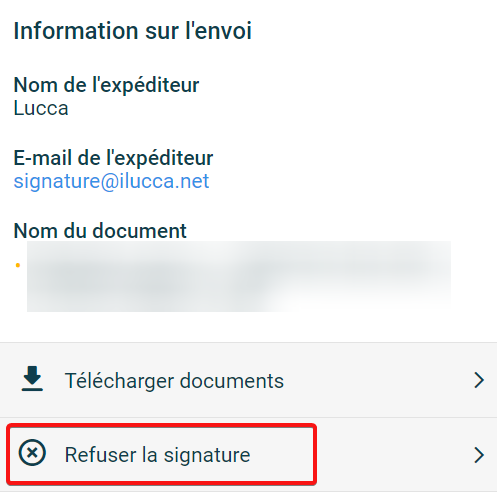Click the Information sur l'envoi heading
The image size is (497, 495).
(133, 31)
